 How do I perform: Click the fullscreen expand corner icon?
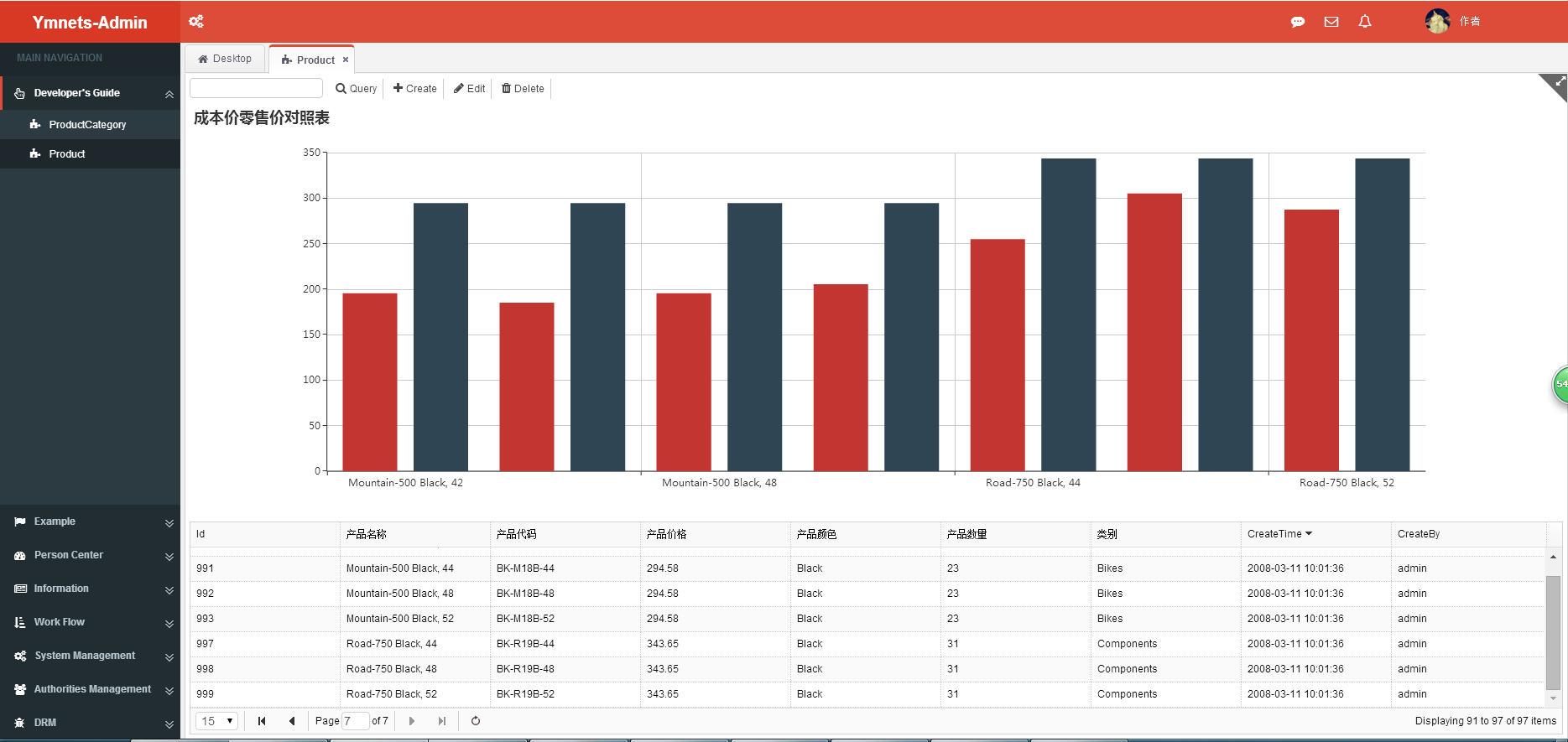click(1558, 83)
